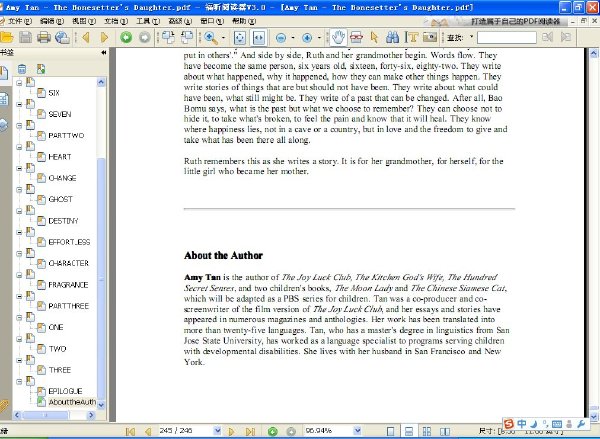Select the Hand tool

point(338,37)
